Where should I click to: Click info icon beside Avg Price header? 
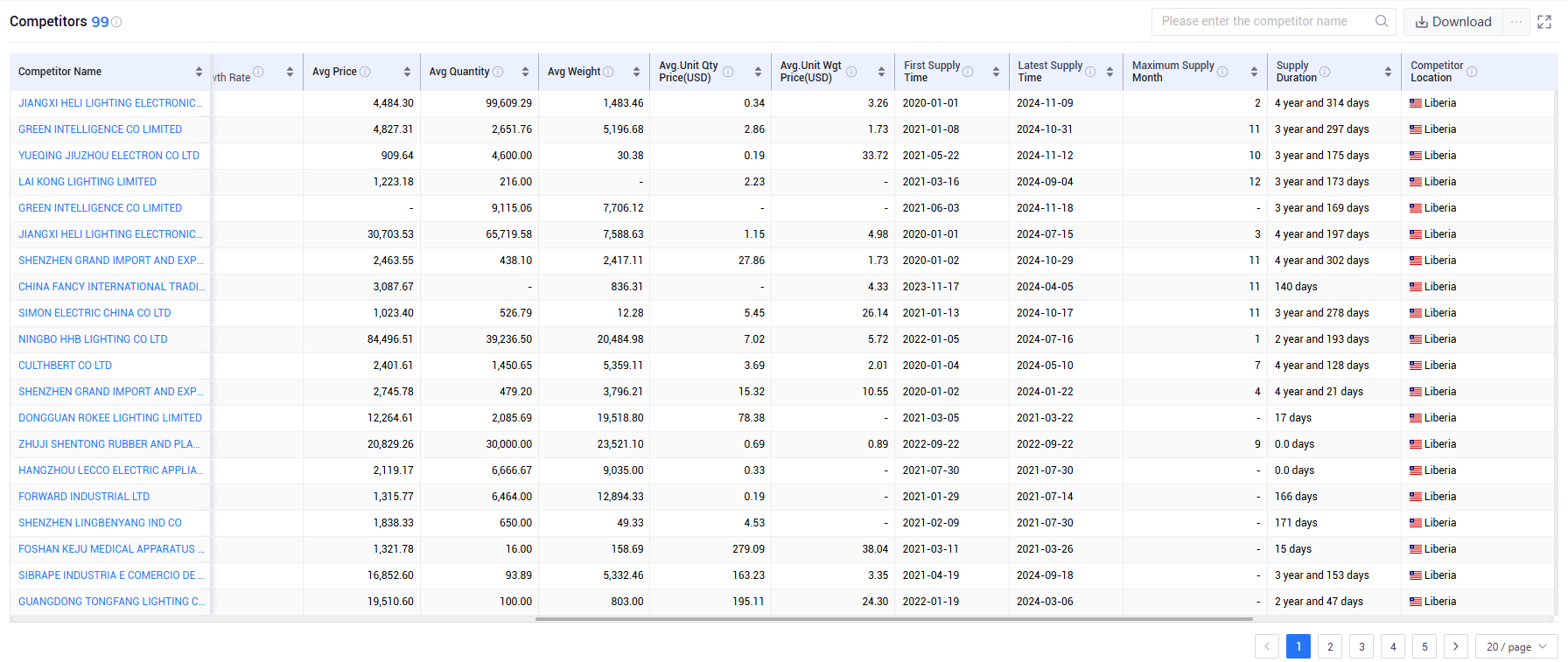coord(365,72)
